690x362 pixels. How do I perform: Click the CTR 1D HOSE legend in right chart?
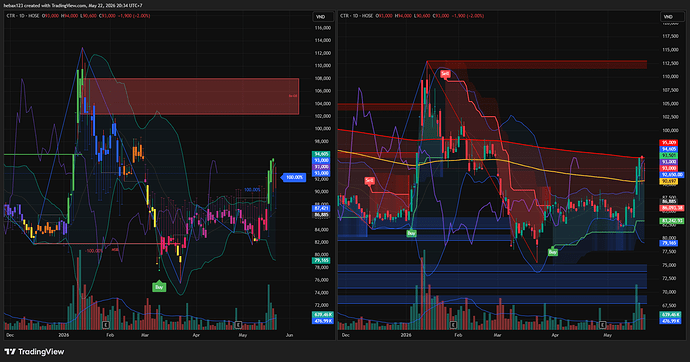coord(357,16)
